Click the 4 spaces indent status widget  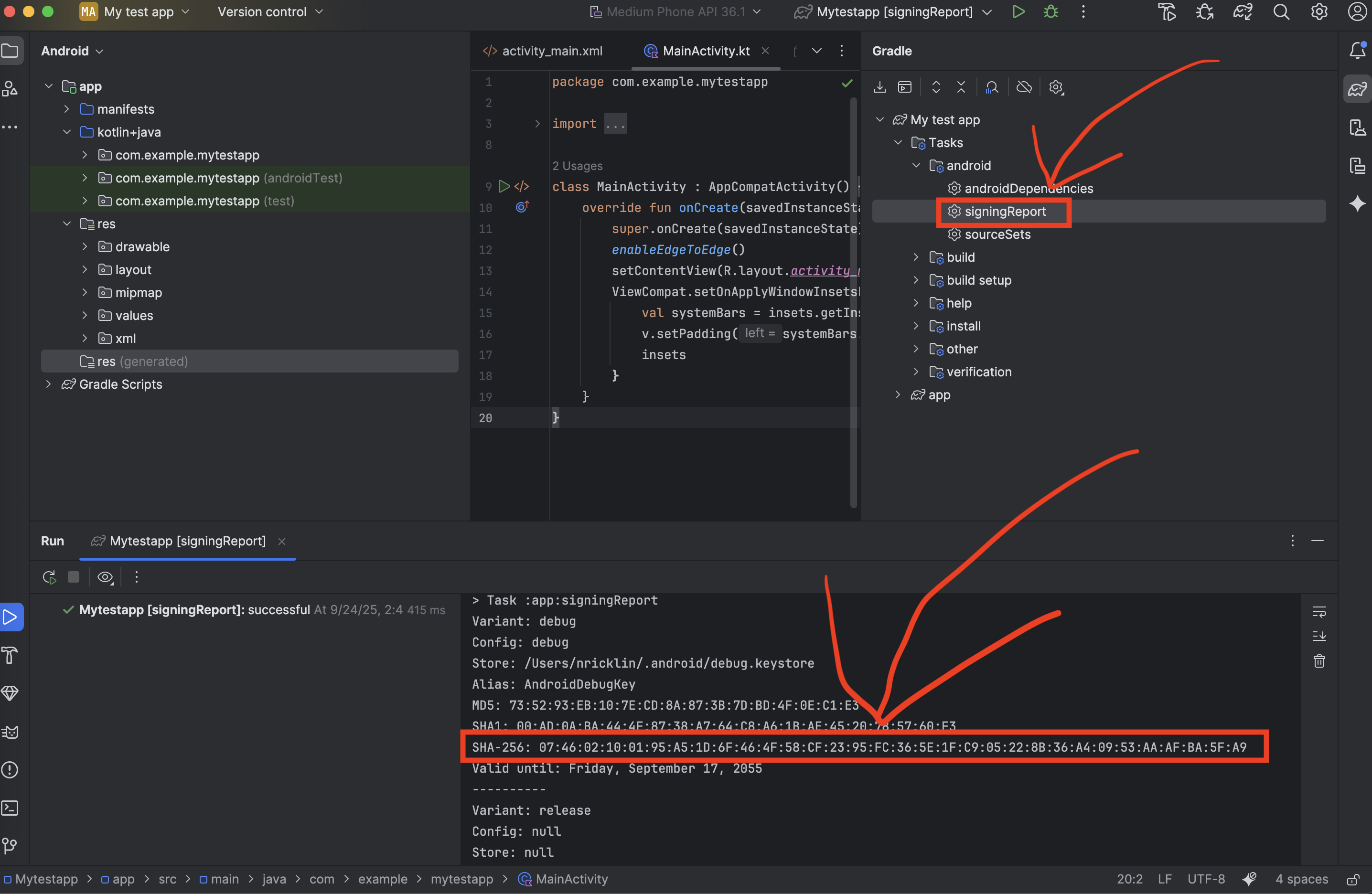tap(1301, 879)
